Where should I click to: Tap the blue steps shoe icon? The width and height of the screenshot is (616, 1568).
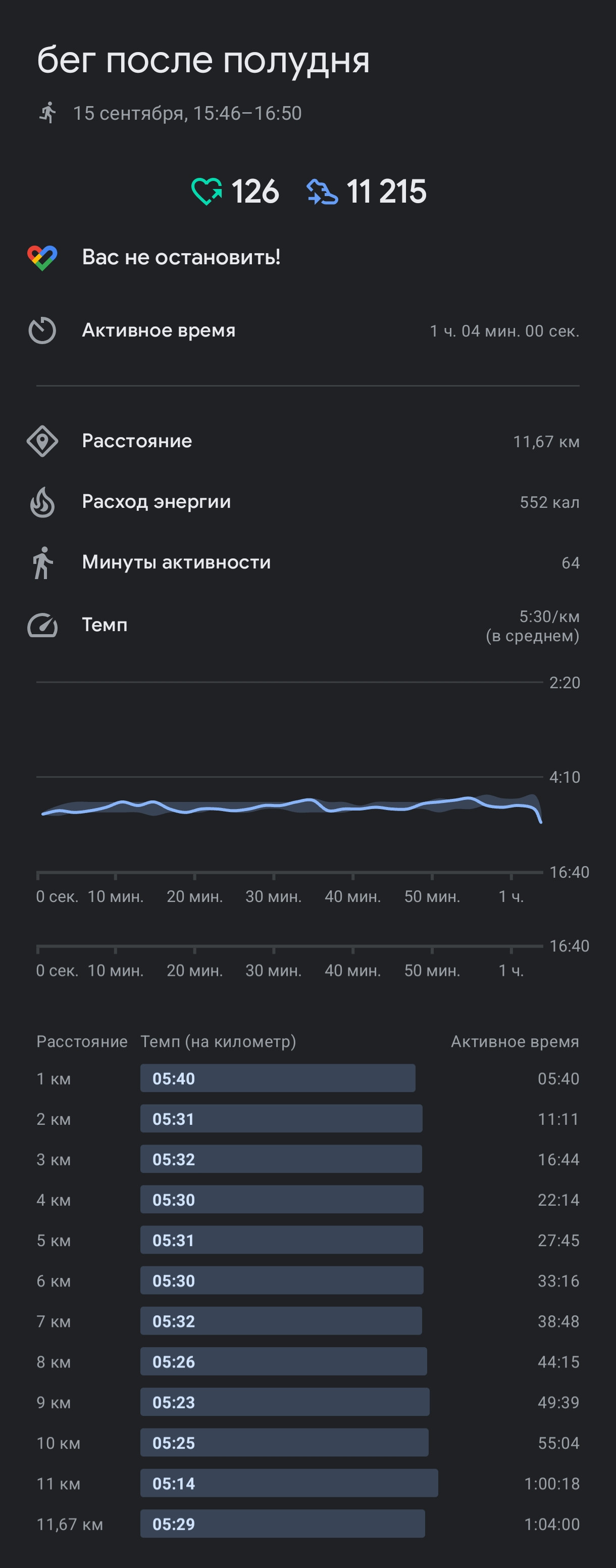322,192
